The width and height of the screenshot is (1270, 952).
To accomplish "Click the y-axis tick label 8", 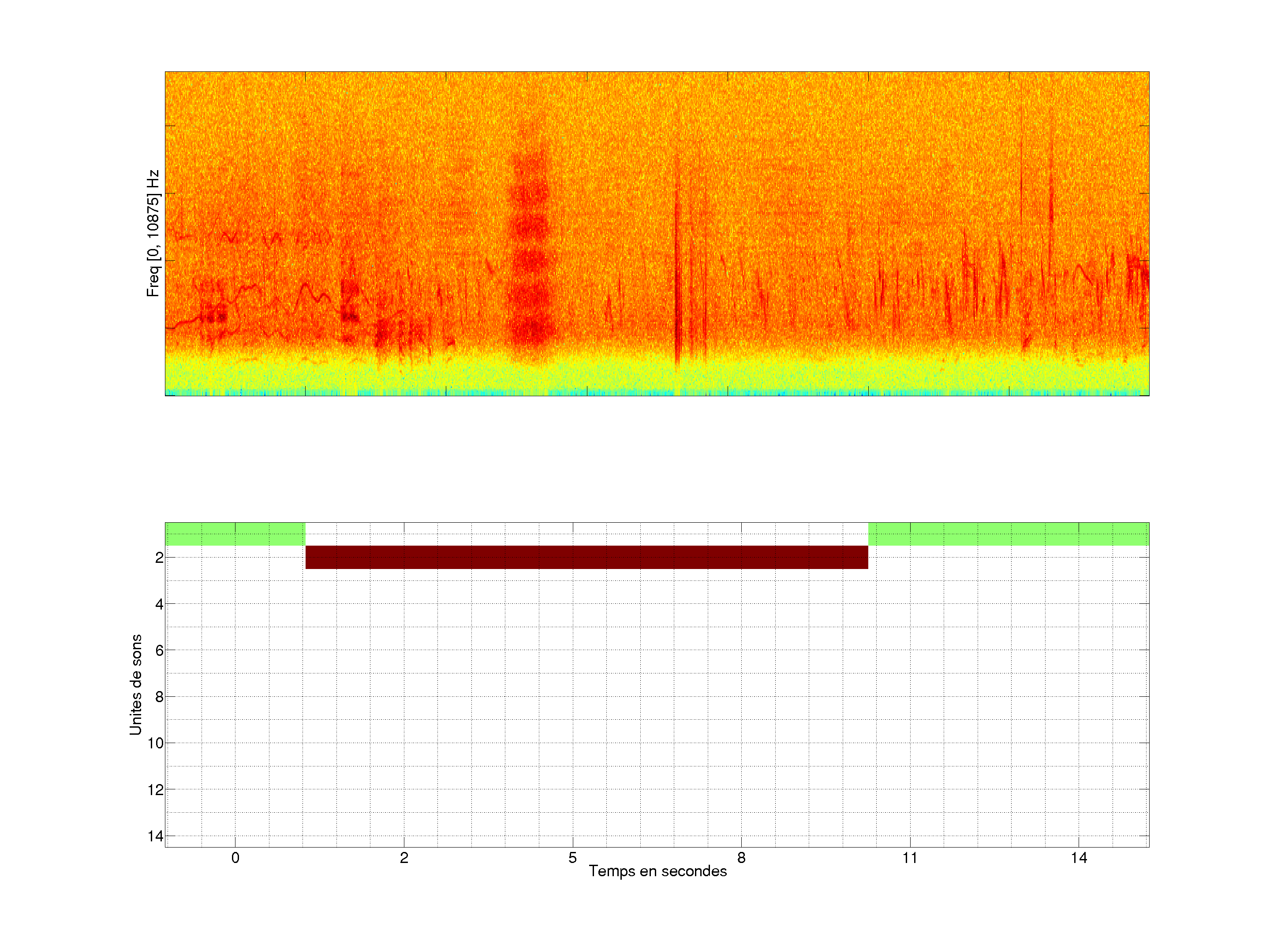I will (159, 697).
